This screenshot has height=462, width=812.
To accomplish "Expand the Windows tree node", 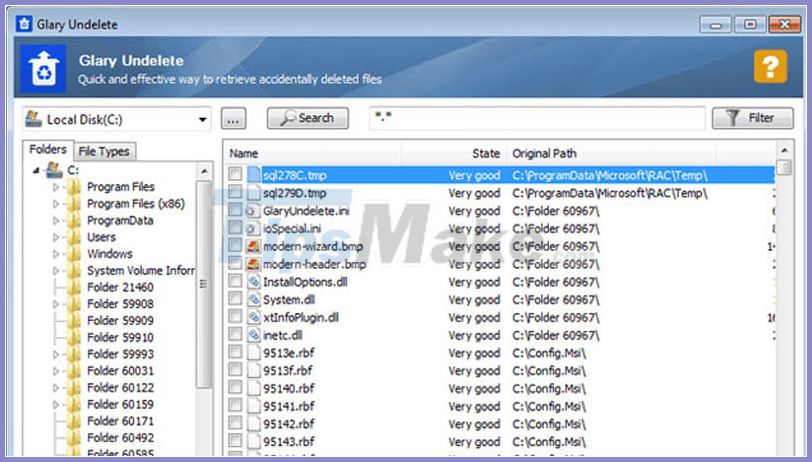I will coord(56,254).
